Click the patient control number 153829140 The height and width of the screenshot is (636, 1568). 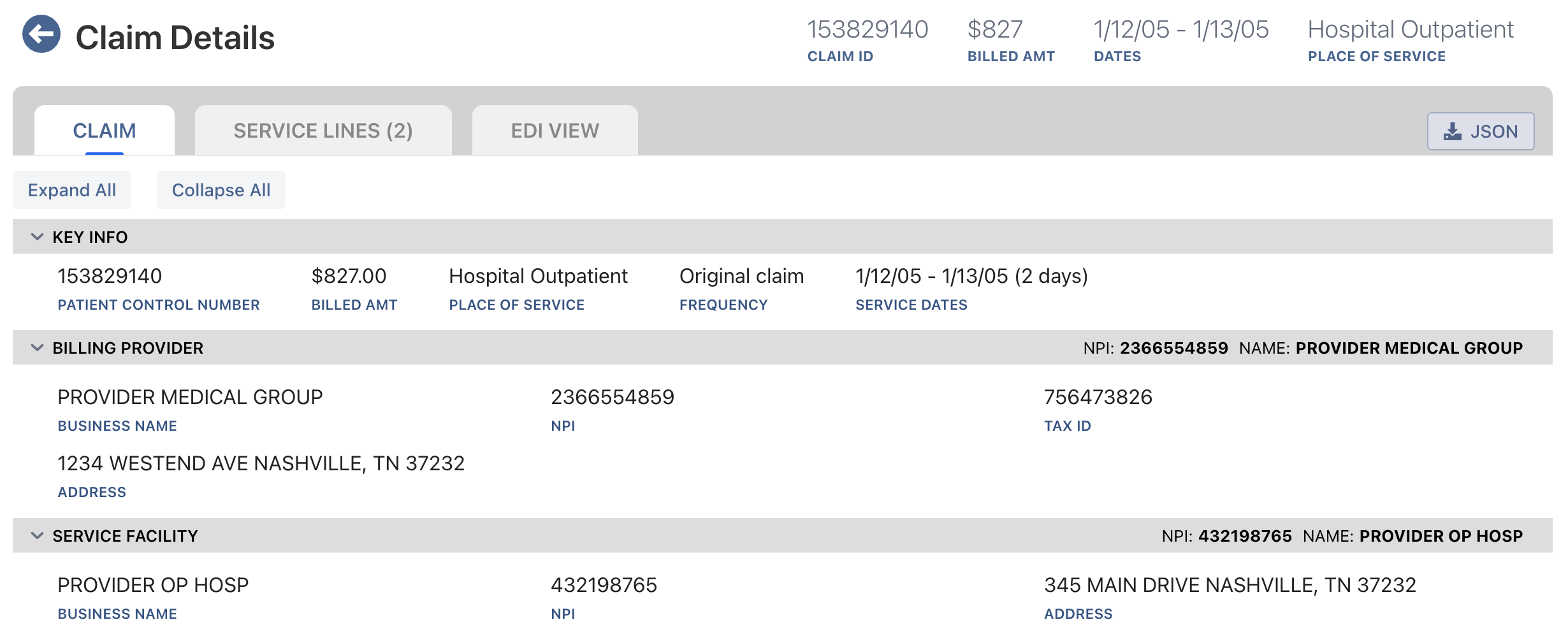point(110,276)
